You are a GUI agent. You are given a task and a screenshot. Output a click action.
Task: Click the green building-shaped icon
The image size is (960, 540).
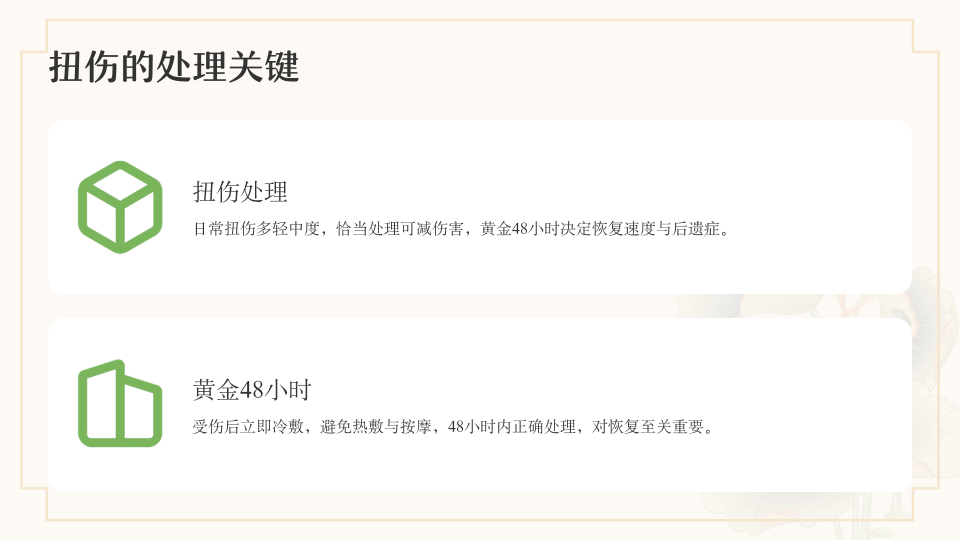click(x=120, y=403)
